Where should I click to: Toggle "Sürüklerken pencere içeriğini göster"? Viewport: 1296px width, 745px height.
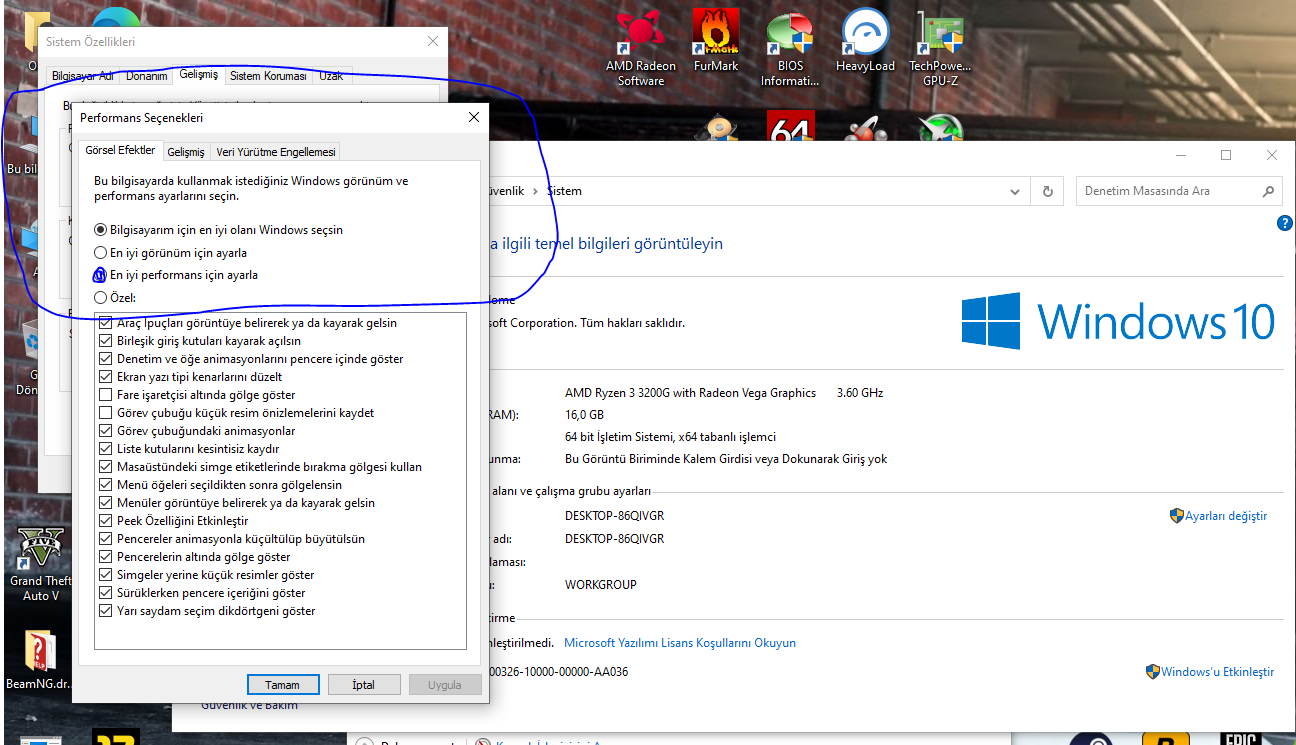[106, 593]
